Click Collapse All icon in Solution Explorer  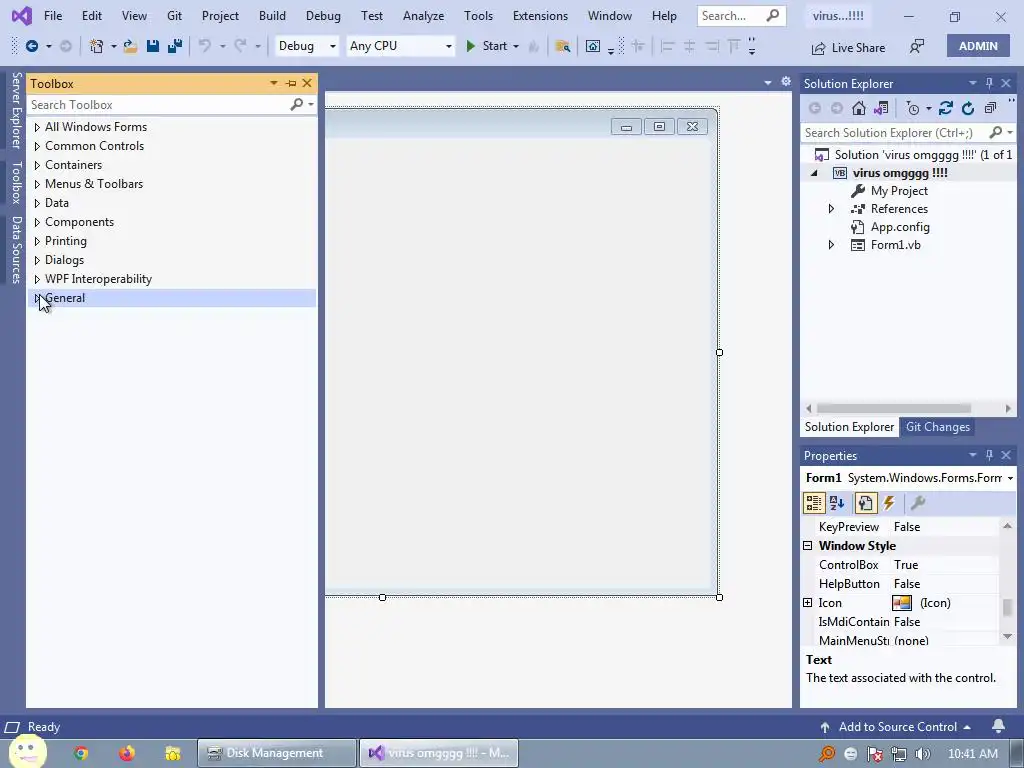click(x=991, y=108)
